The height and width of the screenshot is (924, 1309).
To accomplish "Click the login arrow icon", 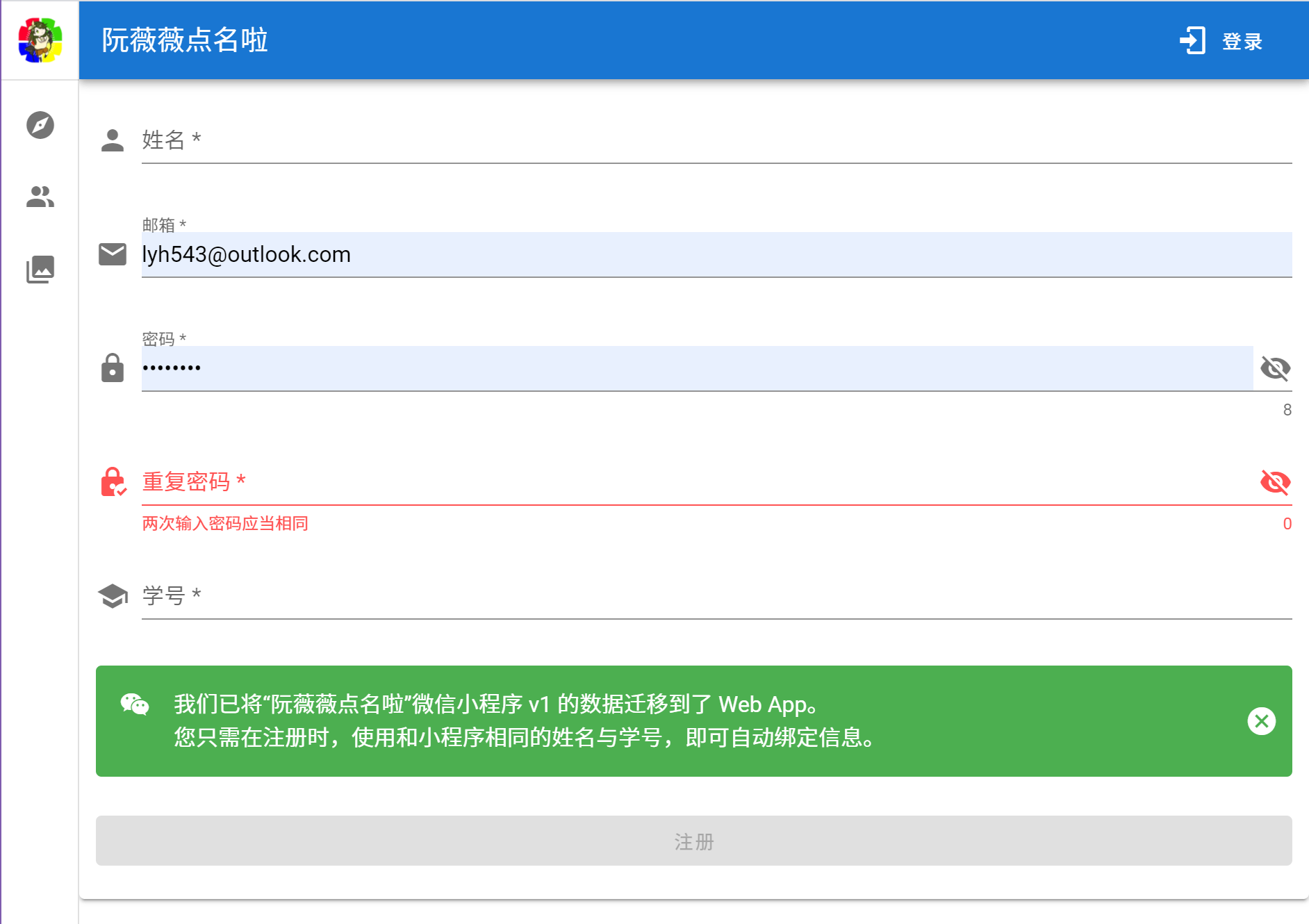I will tap(1192, 40).
